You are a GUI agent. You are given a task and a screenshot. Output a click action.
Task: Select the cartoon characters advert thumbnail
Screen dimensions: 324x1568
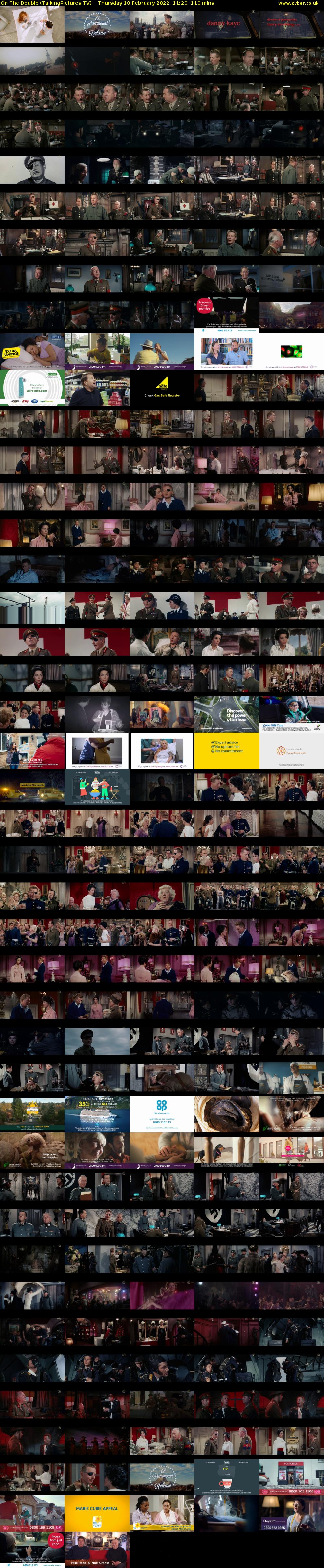(x=97, y=787)
